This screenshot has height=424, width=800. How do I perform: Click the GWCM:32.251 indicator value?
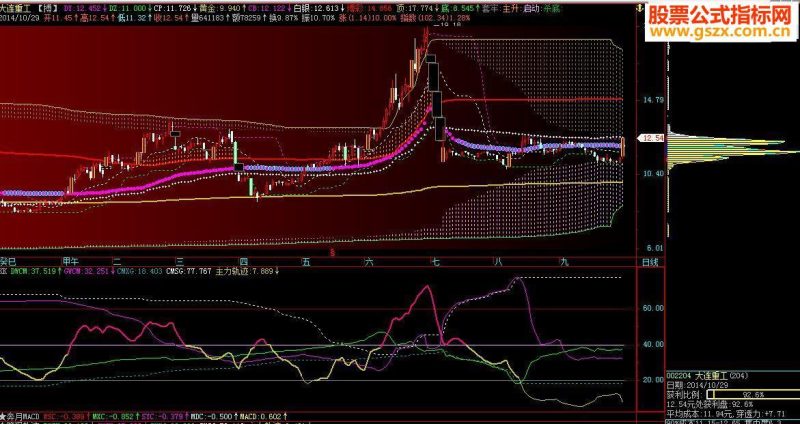(x=88, y=272)
